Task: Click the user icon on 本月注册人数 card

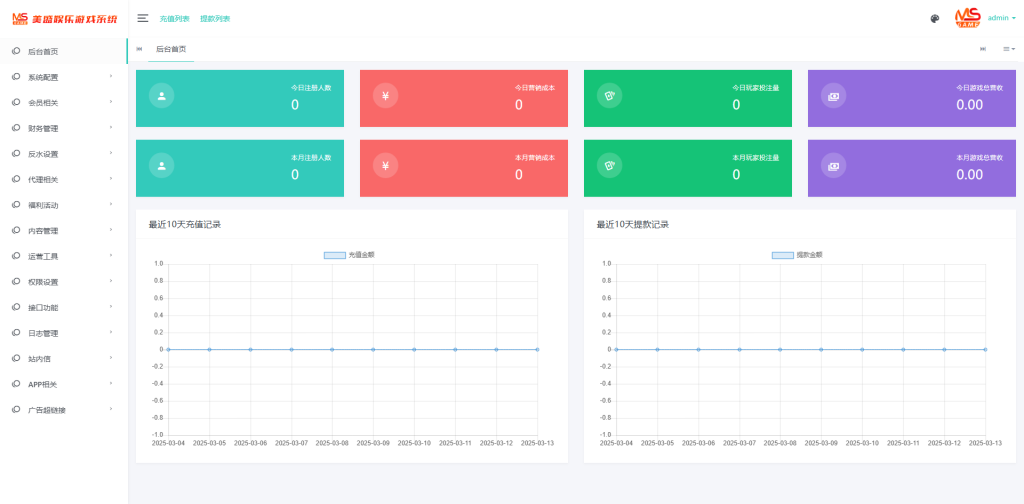Action: 161,166
